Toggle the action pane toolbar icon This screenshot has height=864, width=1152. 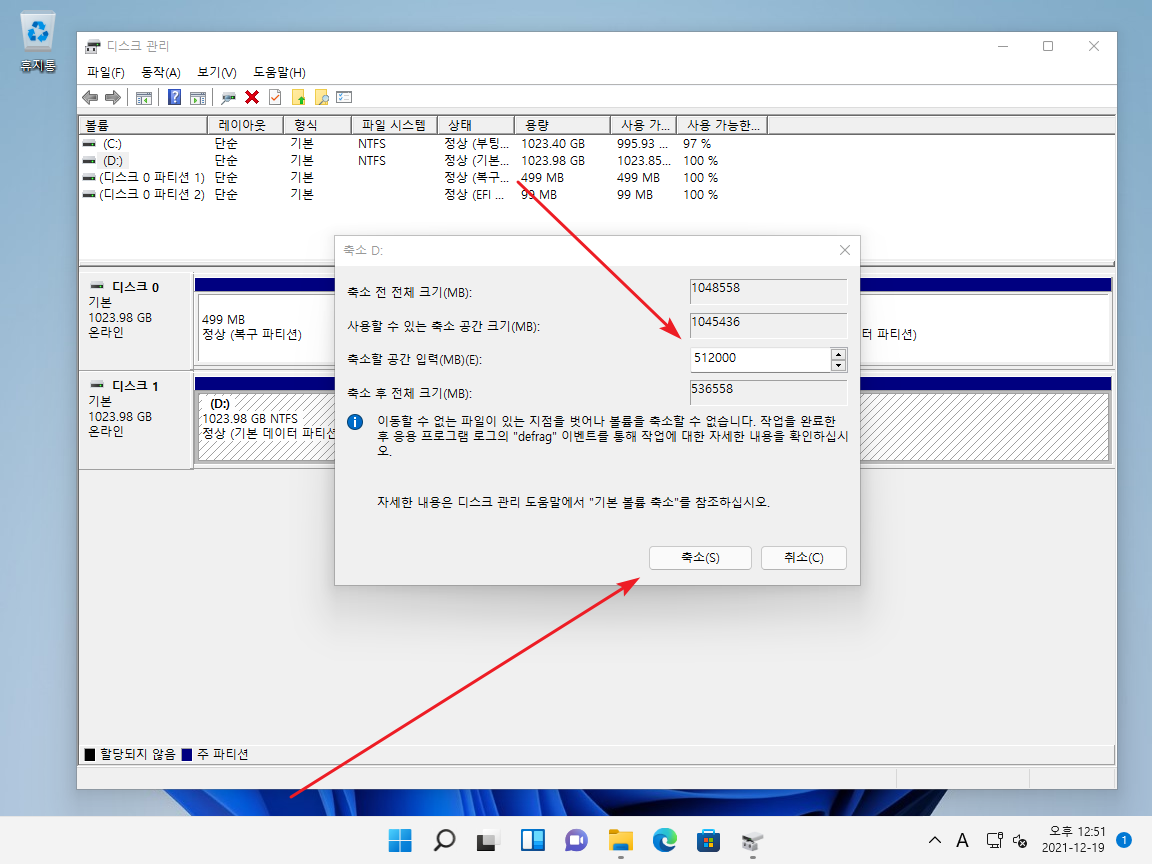[x=198, y=97]
